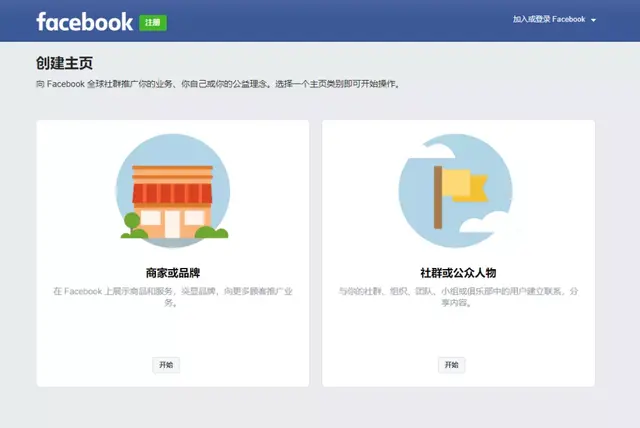This screenshot has height=428, width=640.
Task: Click the 商家或品牌 heading
Action: (173, 273)
